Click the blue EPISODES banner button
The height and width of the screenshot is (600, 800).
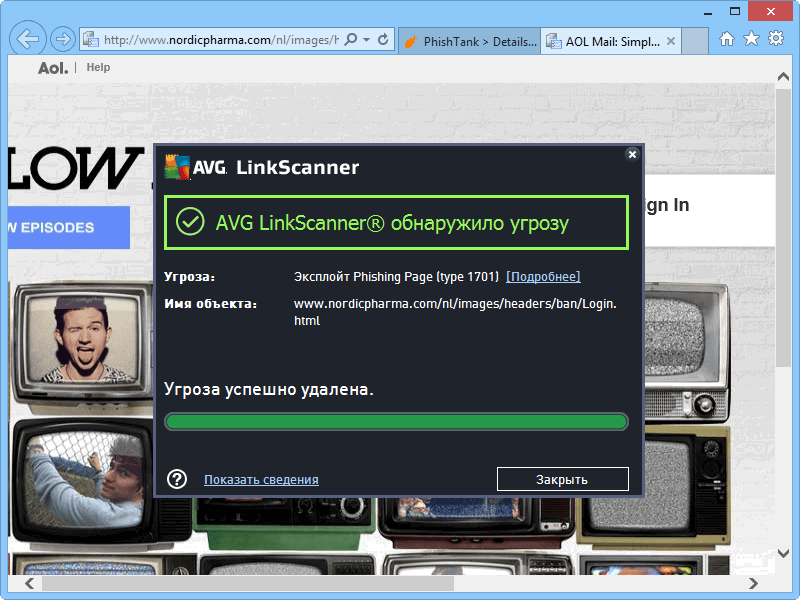pyautogui.click(x=69, y=227)
